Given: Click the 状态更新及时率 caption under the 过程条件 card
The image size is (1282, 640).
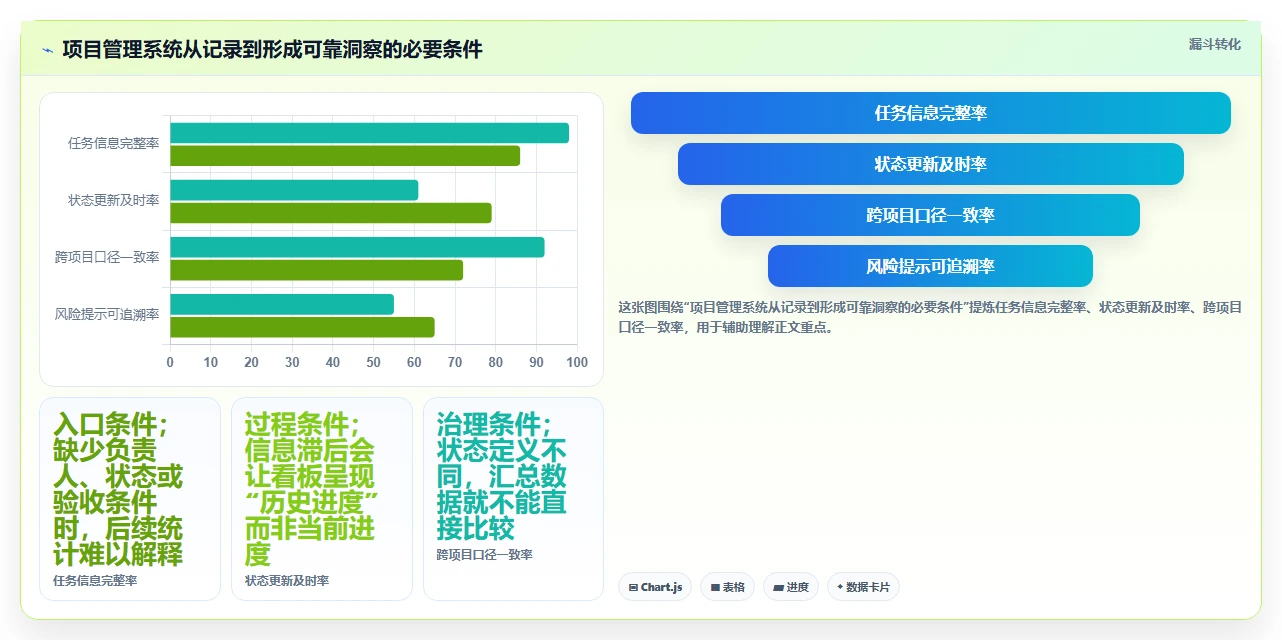Looking at the screenshot, I should tap(287, 580).
